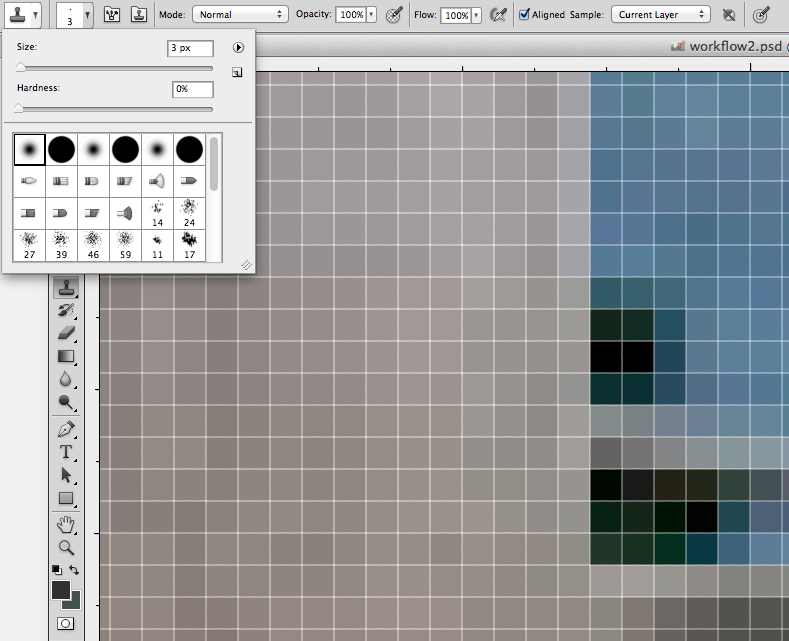Click the brush picker resize grip corner
The width and height of the screenshot is (789, 641).
pos(246,265)
